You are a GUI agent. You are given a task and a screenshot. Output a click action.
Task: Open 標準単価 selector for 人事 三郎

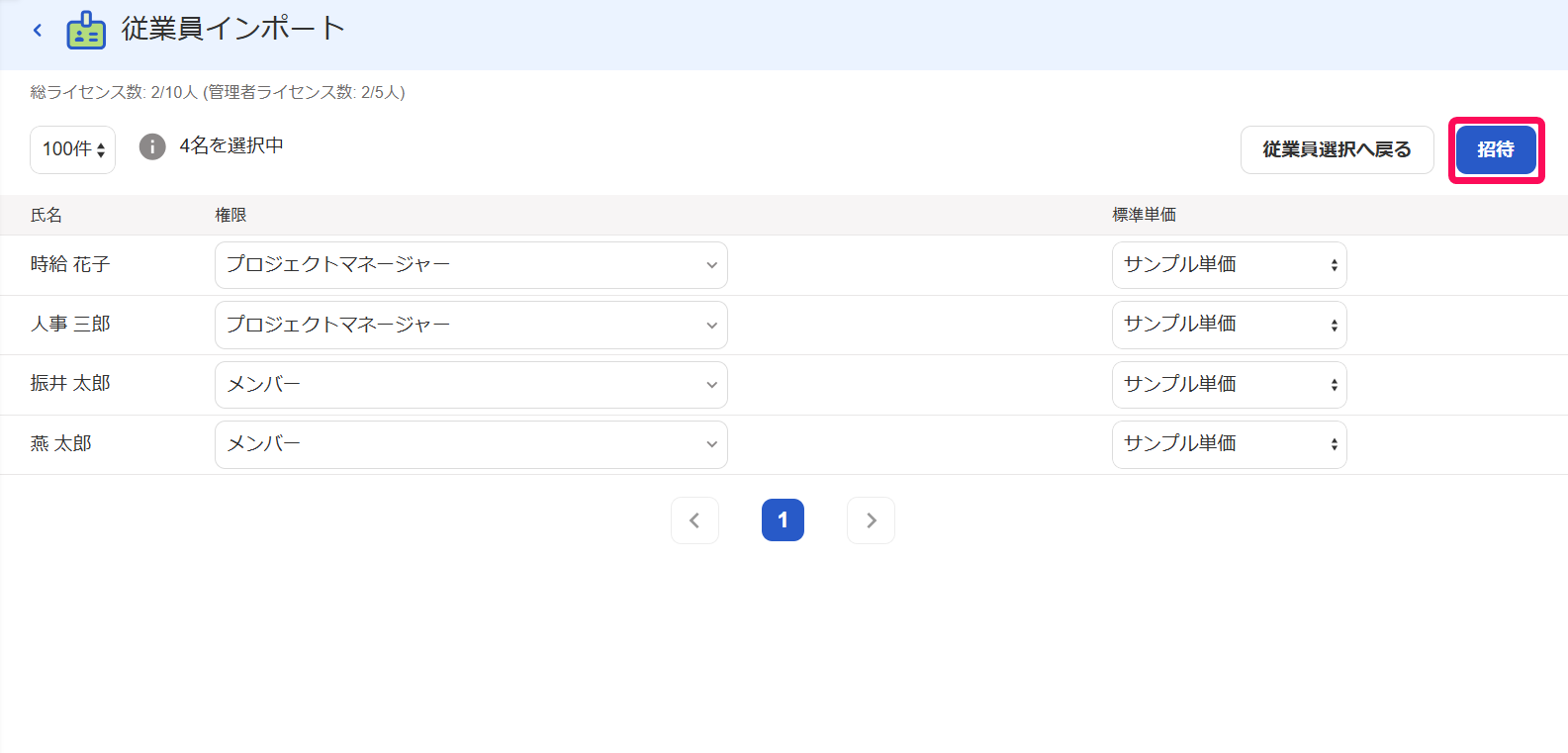[1229, 325]
